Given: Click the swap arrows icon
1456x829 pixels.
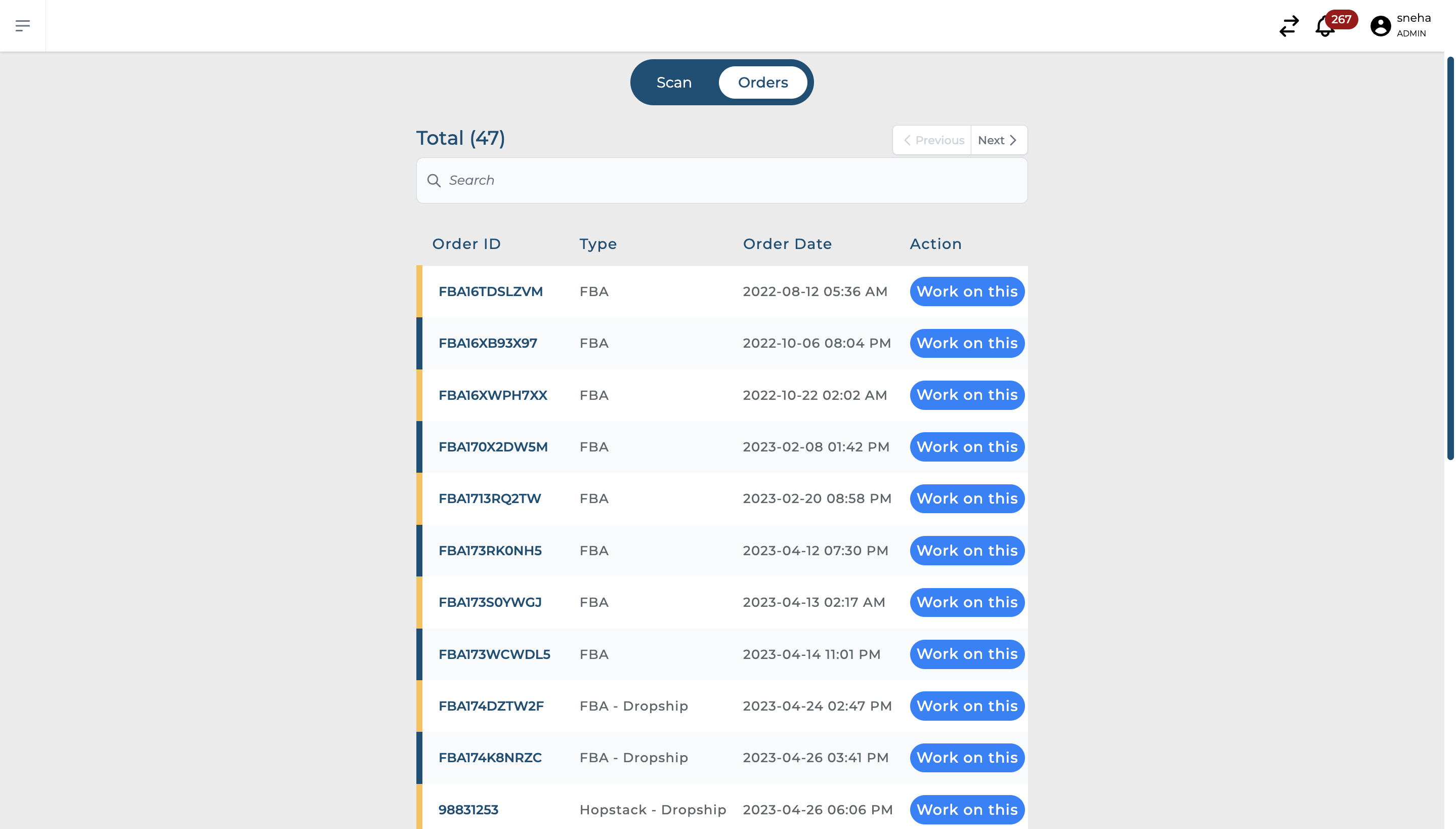Looking at the screenshot, I should (1289, 26).
